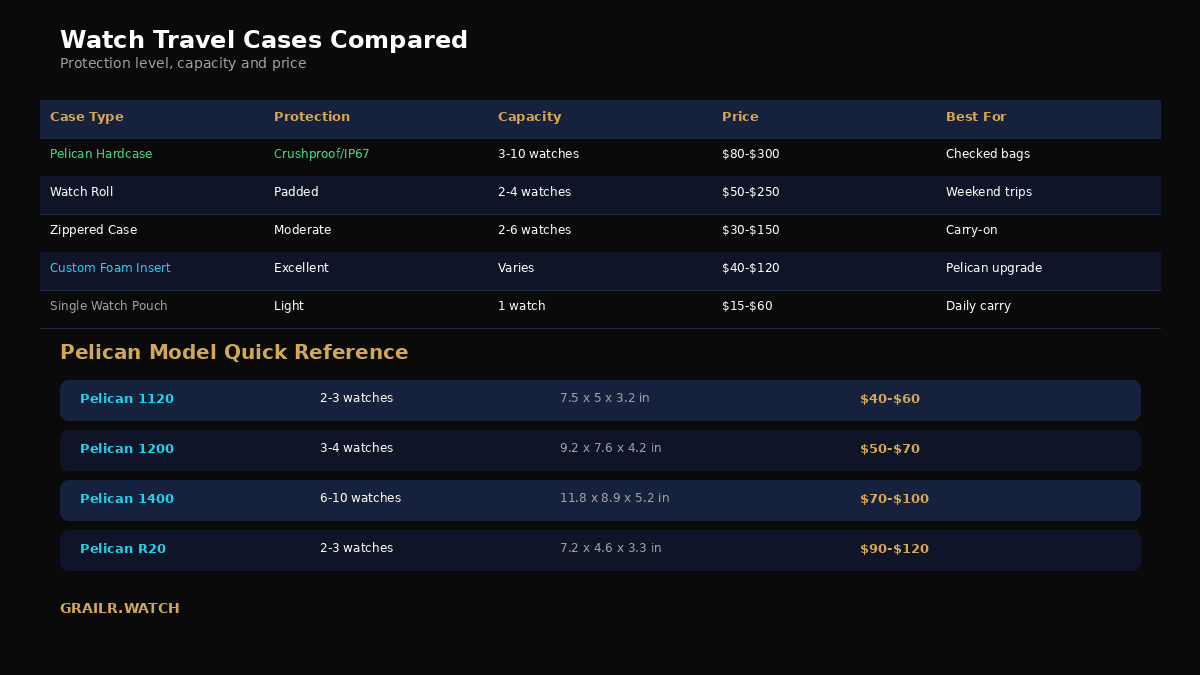Select the 'Zippered Case' cell
Viewport: 1200px width, 675px height.
coord(94,230)
